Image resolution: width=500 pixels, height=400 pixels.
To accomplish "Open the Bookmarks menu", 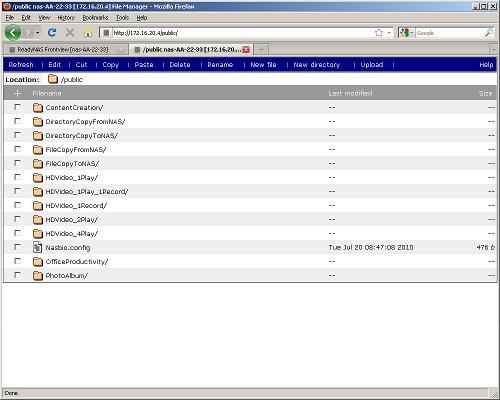I will 95,18.
